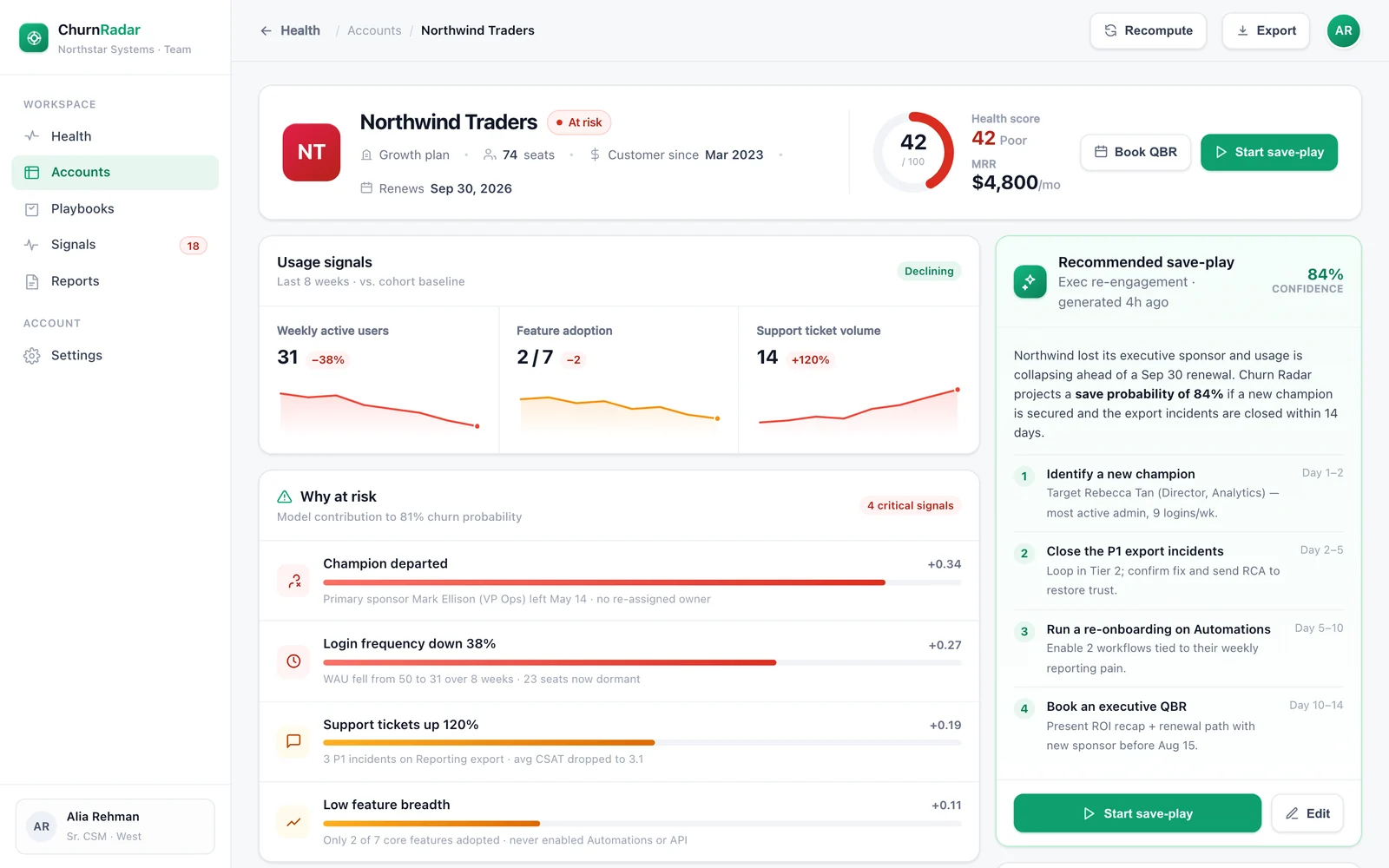1389x868 pixels.
Task: Click the Recommended save-play sparkle icon
Action: (1030, 281)
